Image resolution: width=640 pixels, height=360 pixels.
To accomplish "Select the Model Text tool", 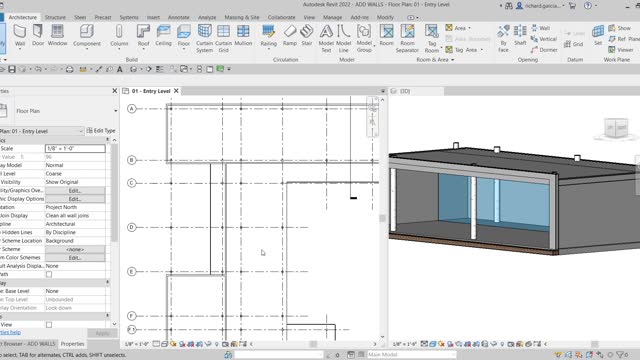I will (x=326, y=38).
